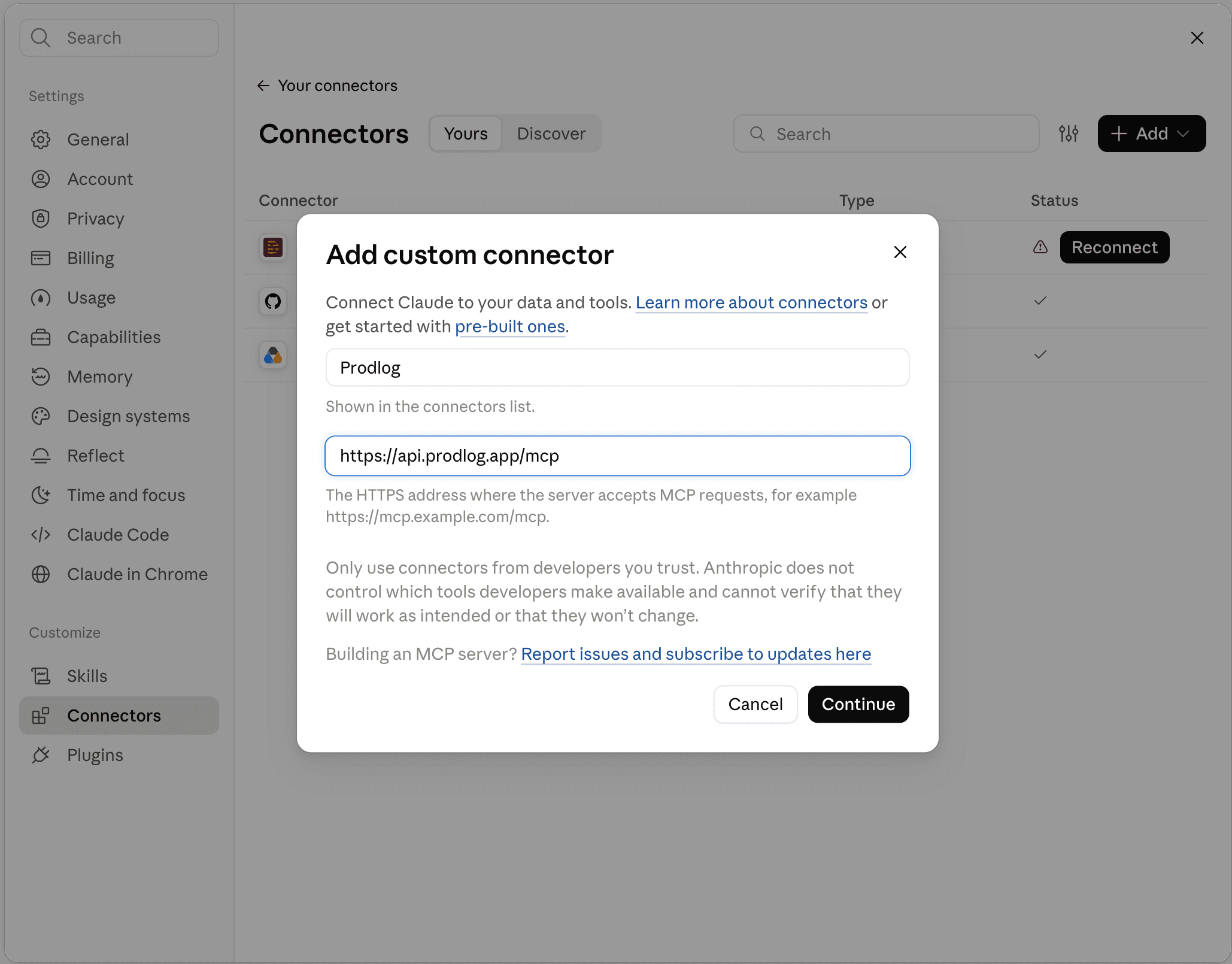
Task: Open Time and focus moon icon
Action: [41, 495]
